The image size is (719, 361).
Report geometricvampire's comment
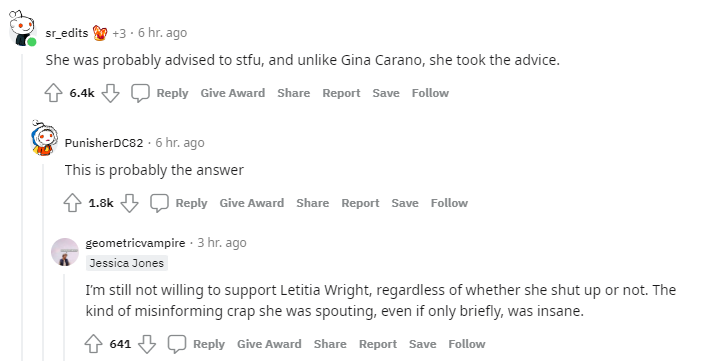point(377,344)
